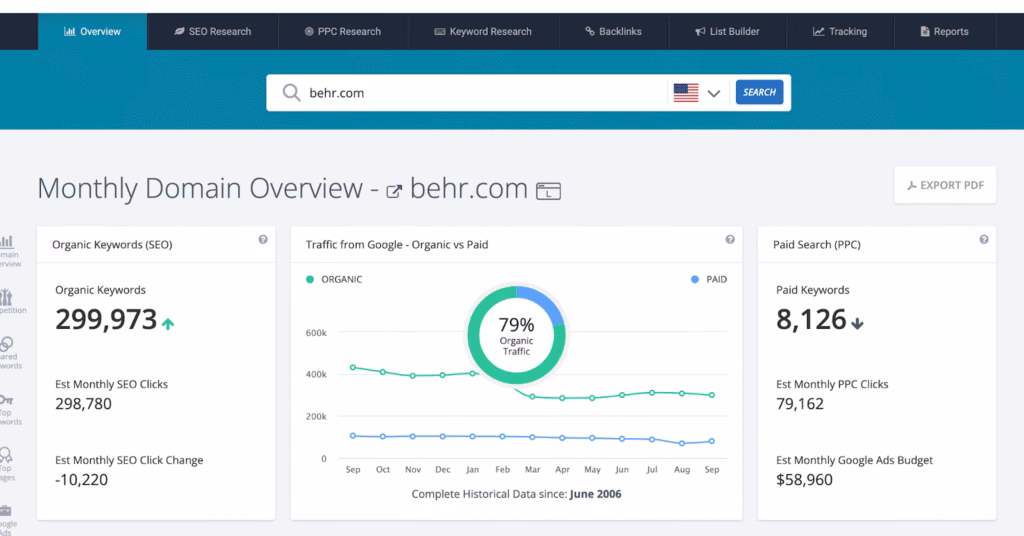Open Competition from the left sidebar
This screenshot has height=536, width=1024.
coord(7,301)
